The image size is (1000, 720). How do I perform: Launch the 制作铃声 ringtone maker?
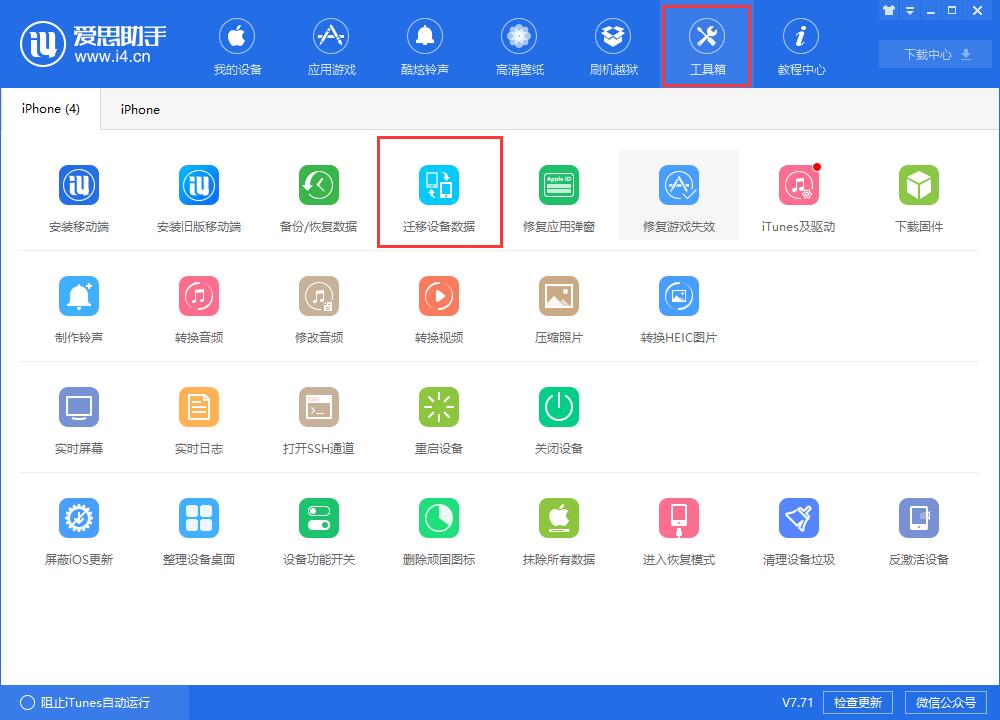(79, 306)
